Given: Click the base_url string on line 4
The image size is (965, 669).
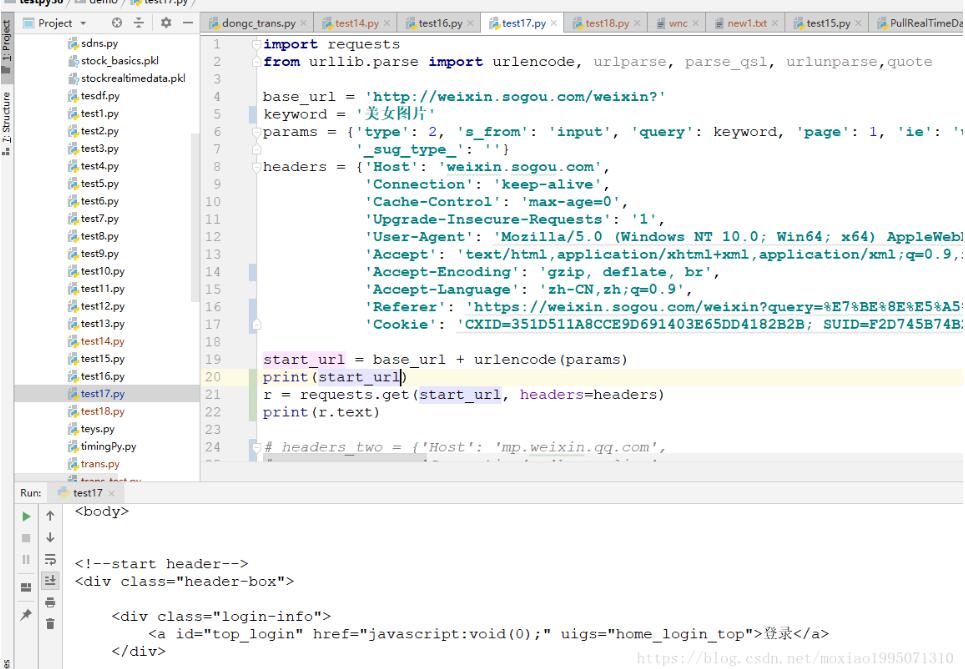Looking at the screenshot, I should coord(515,97).
